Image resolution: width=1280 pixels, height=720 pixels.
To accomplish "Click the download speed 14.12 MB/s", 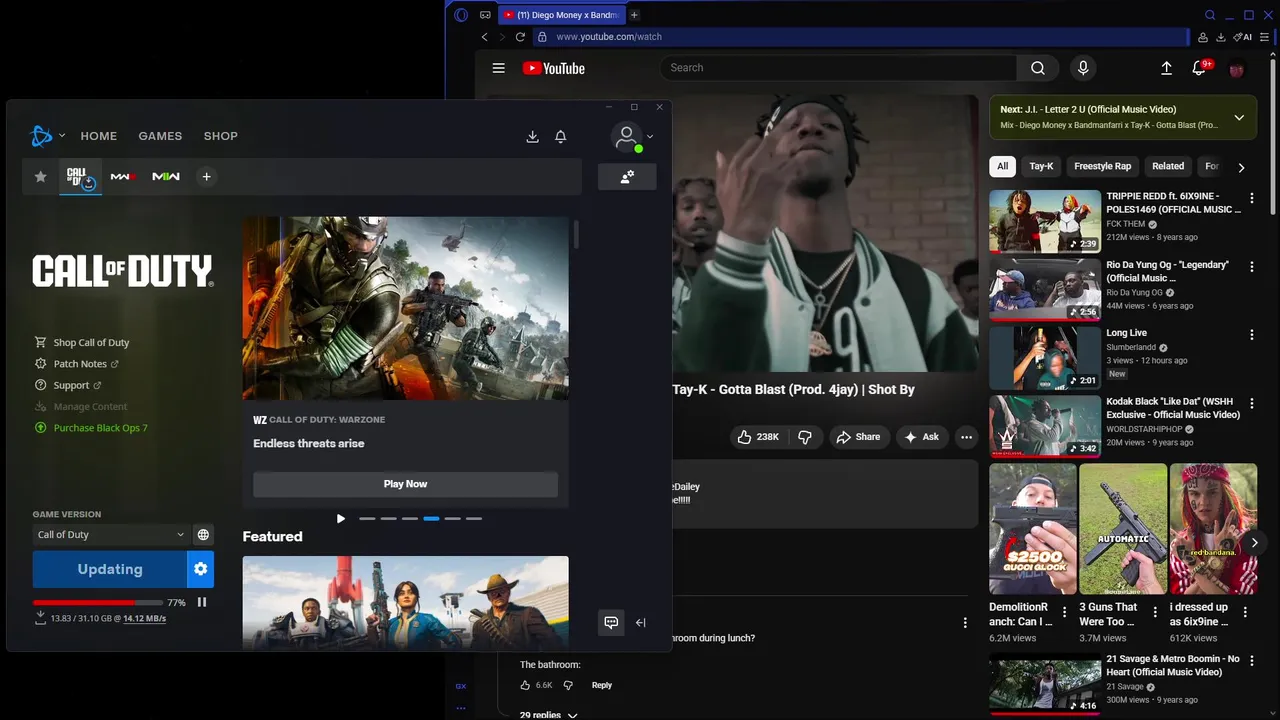I will 145,619.
